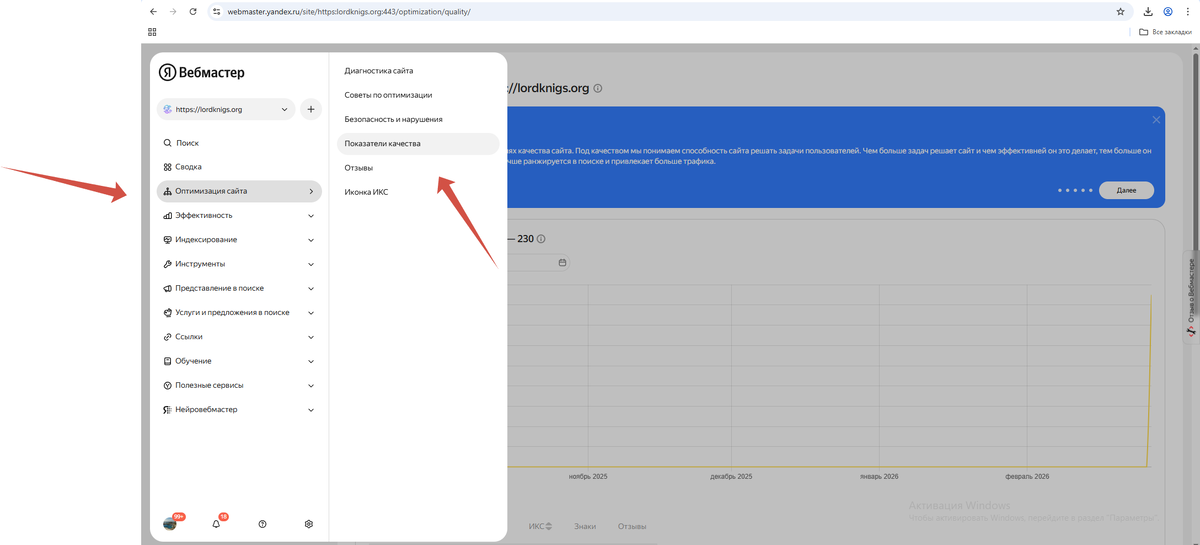Screen dimensions: 1200x545
Task: Click the banner pagination dots
Action: (1074, 190)
